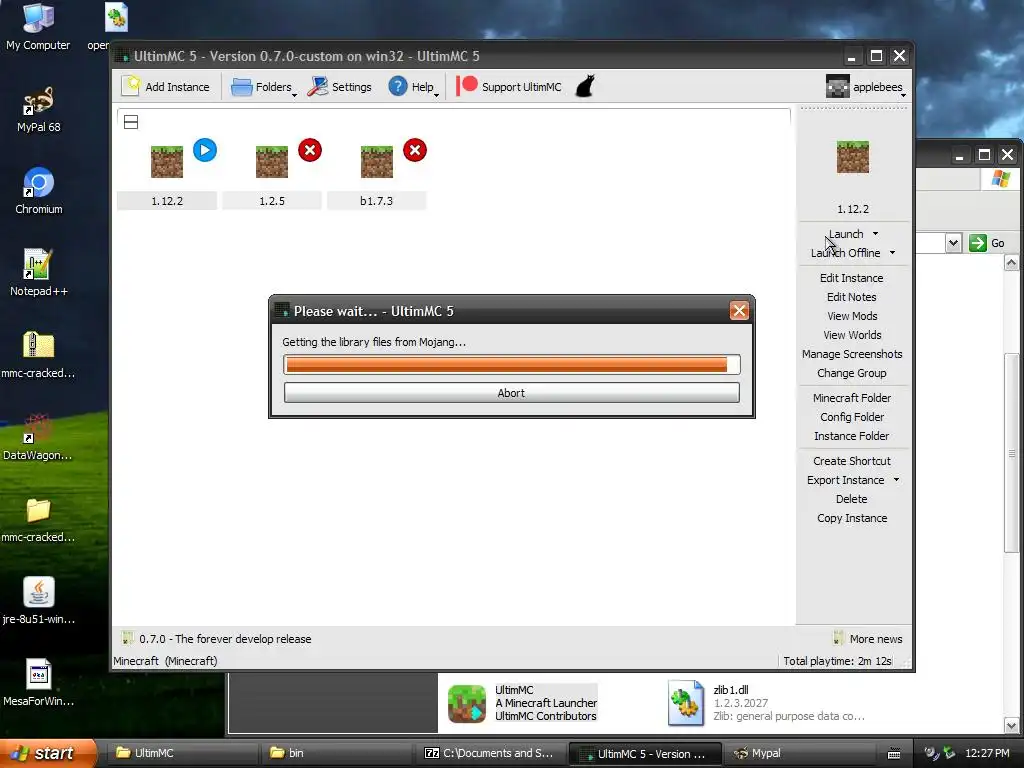Open the Instance Folder sidebar entry
Viewport: 1024px width, 768px height.
point(852,436)
